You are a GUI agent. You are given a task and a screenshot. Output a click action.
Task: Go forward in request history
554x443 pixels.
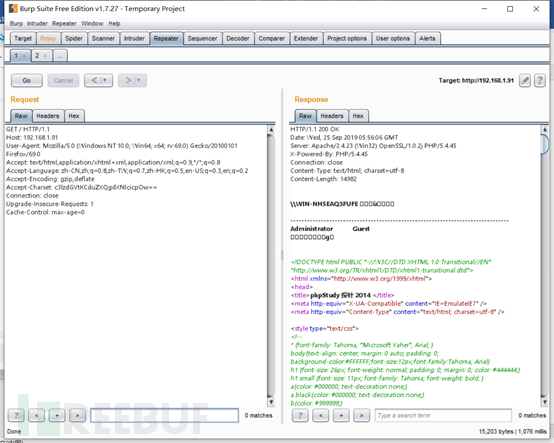click(x=128, y=81)
